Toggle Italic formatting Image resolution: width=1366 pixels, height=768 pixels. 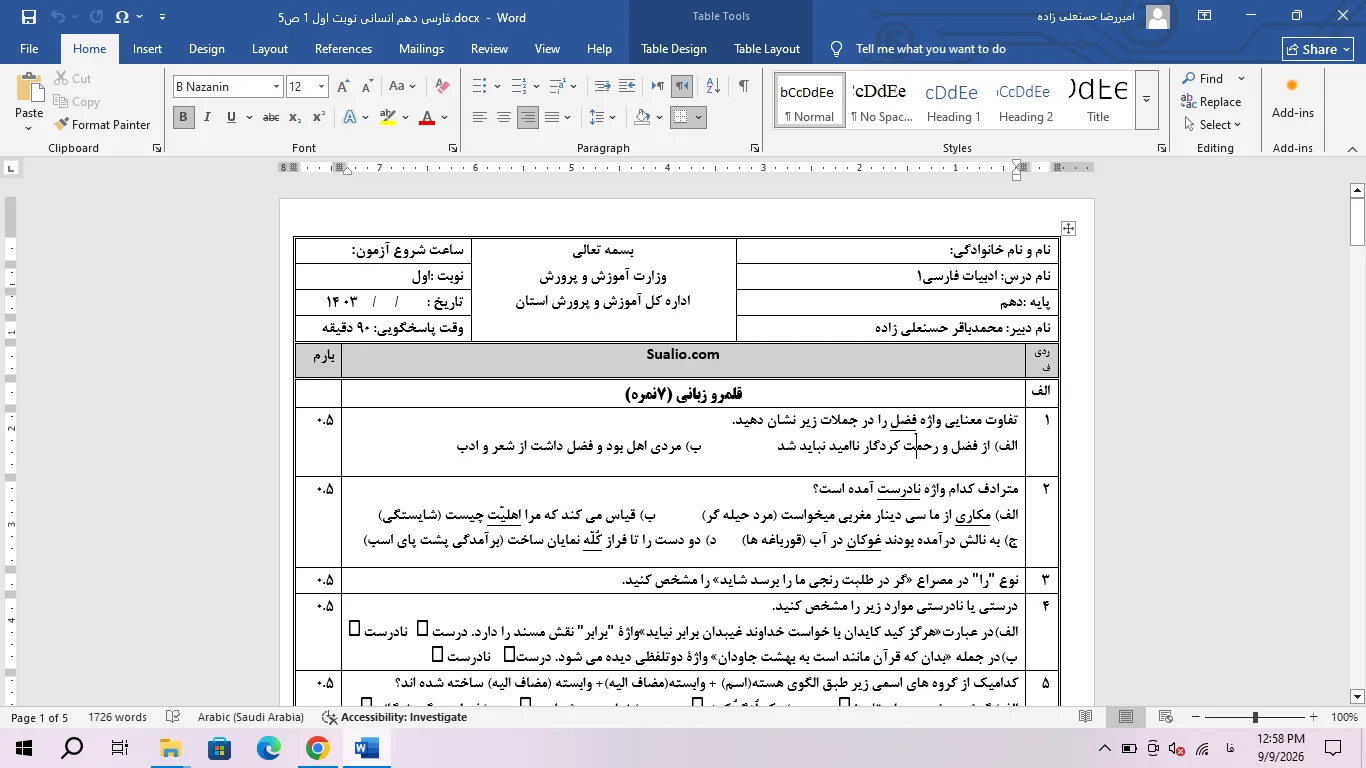207,117
